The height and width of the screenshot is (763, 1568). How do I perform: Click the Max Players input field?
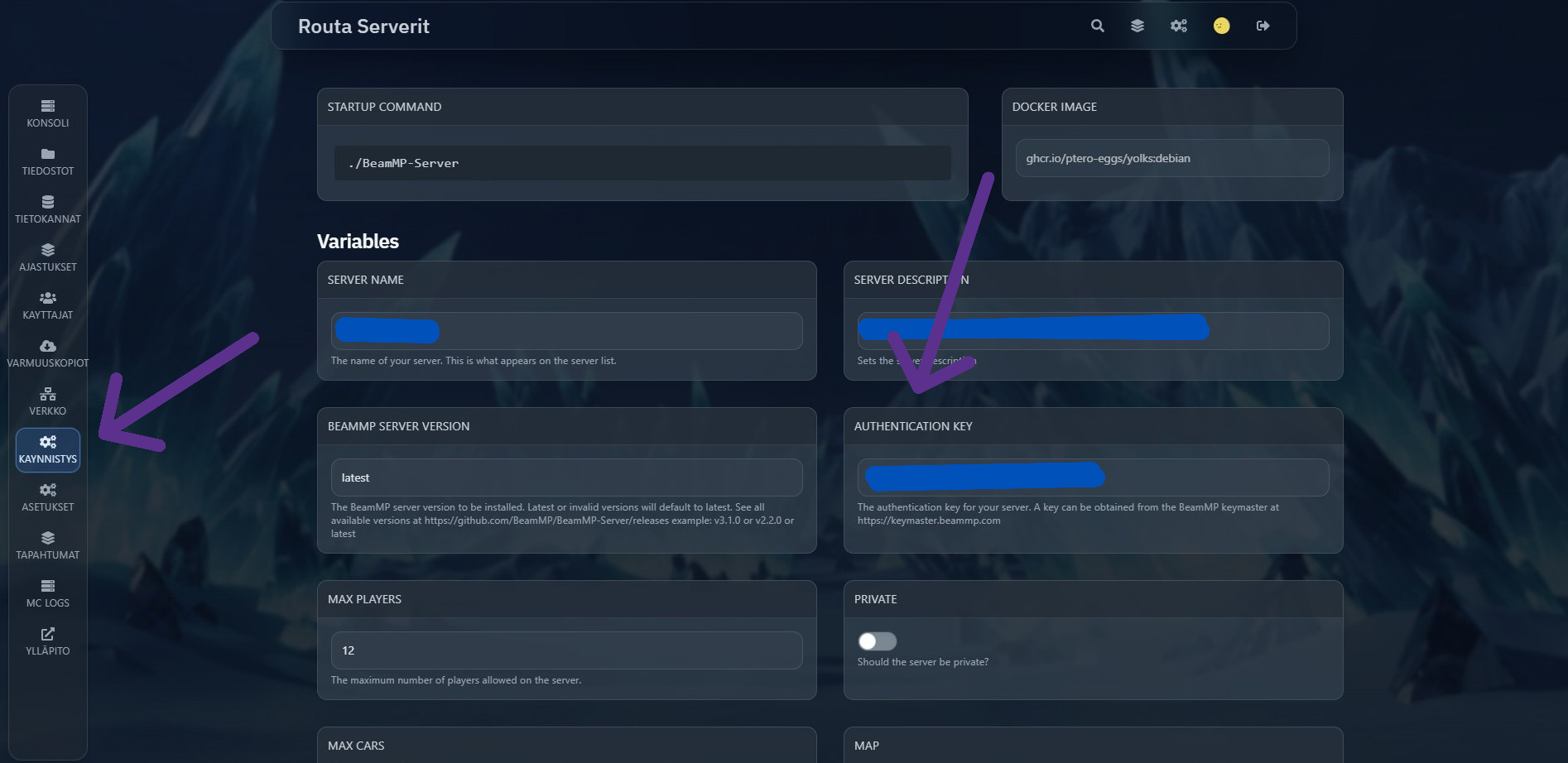point(566,650)
